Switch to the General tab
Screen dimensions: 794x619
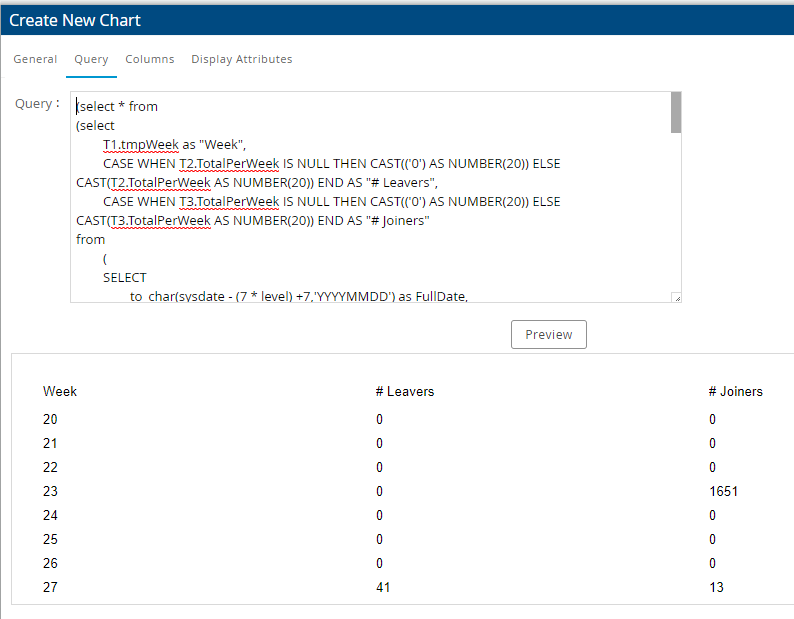click(x=35, y=59)
